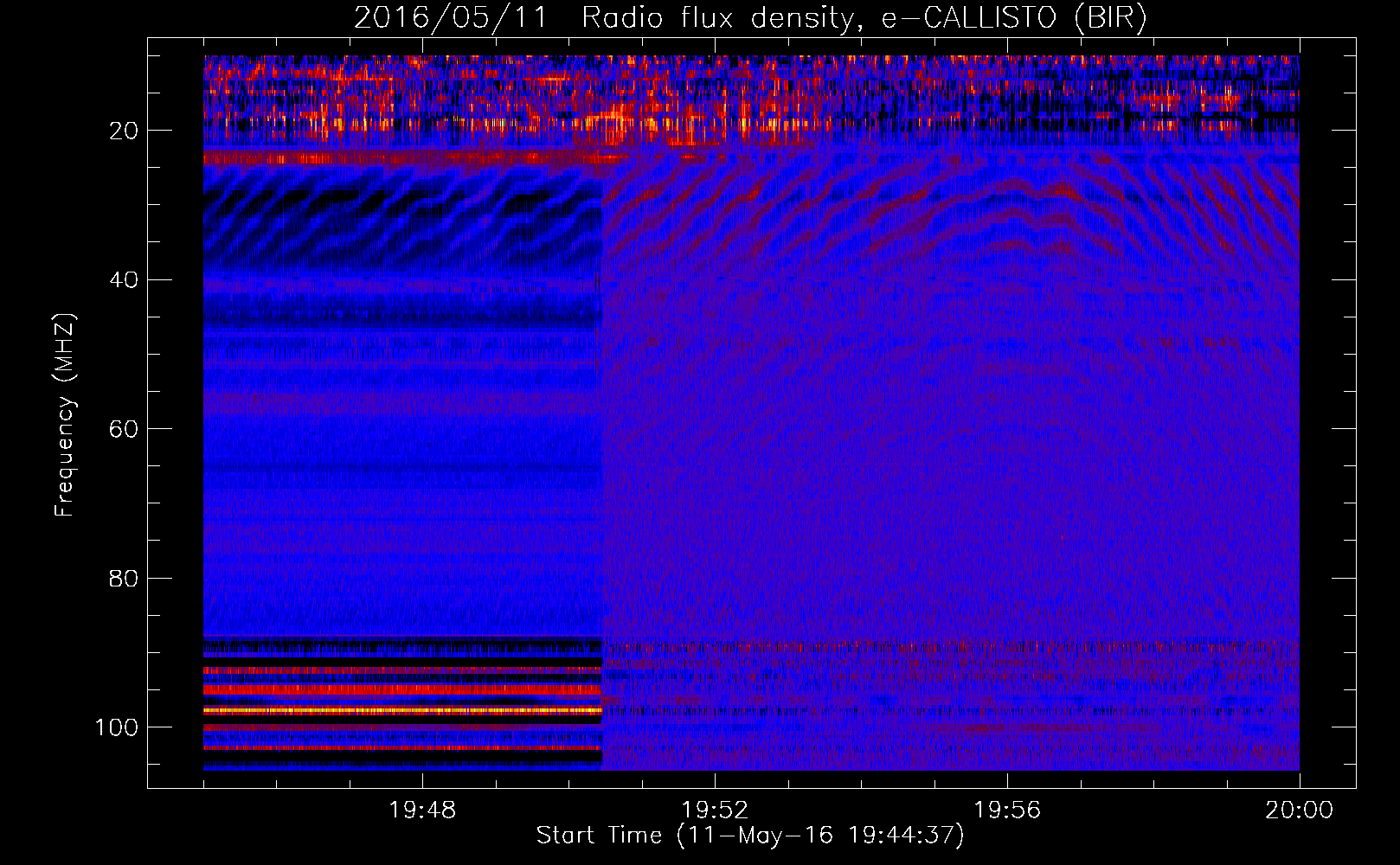The height and width of the screenshot is (865, 1400).
Task: Select the "Frequency (MHZ)" y-axis label
Action: 65,414
